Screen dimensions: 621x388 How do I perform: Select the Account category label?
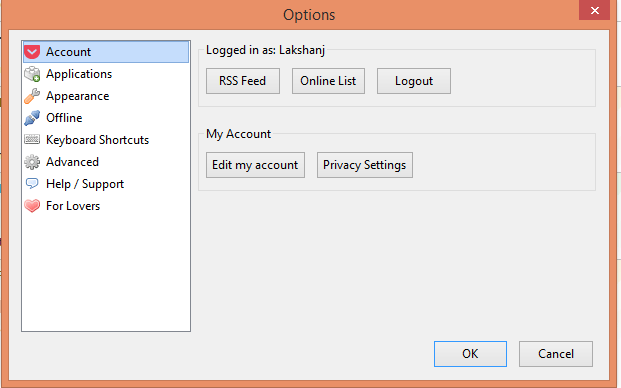click(68, 52)
